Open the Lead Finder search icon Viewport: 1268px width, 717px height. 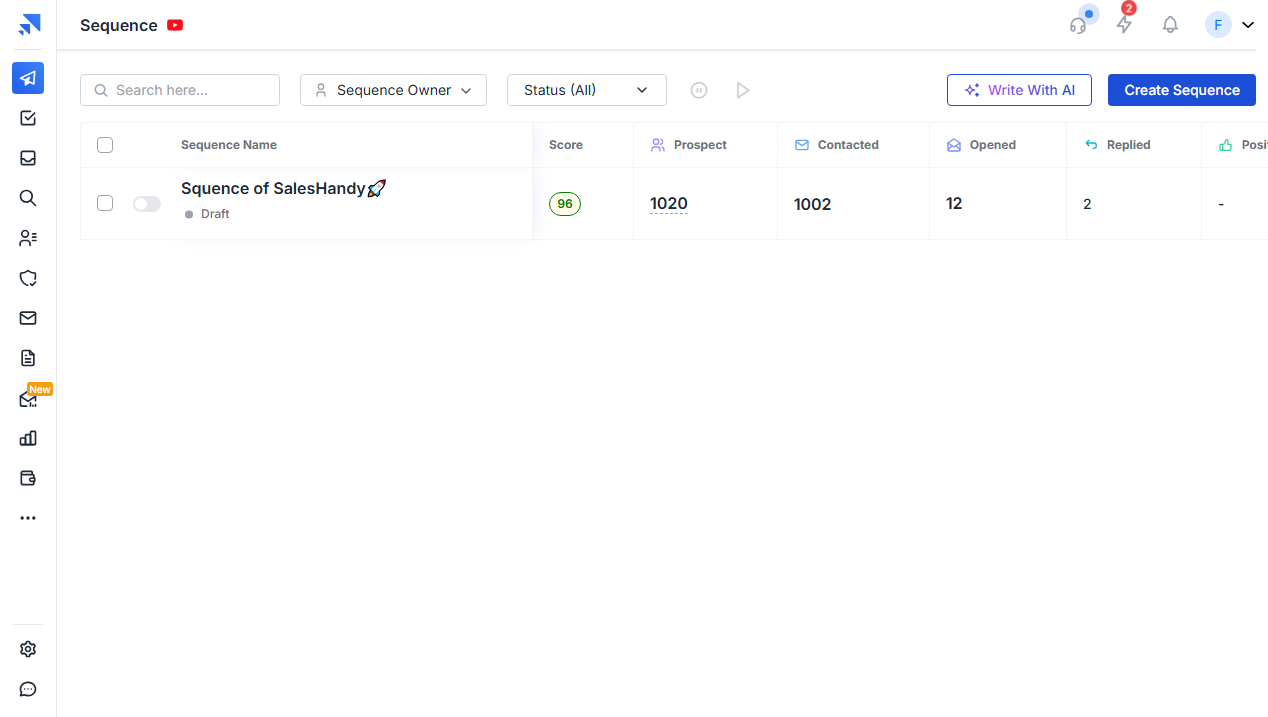tap(28, 198)
